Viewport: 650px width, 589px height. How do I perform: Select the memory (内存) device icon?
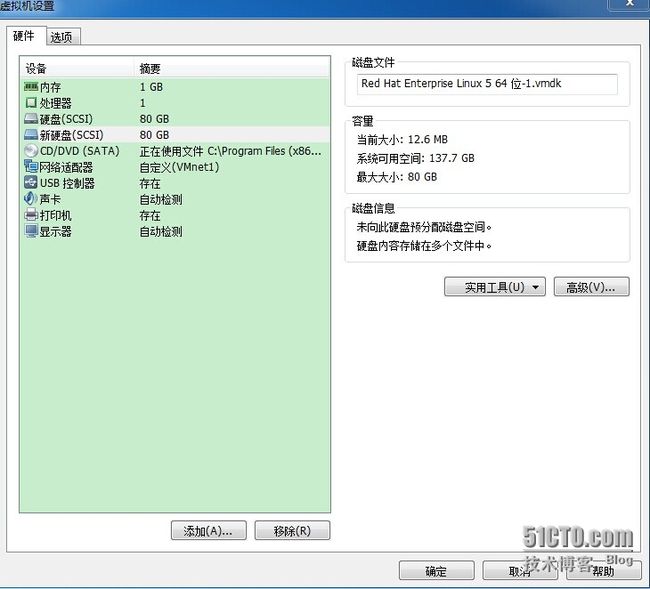(31, 87)
